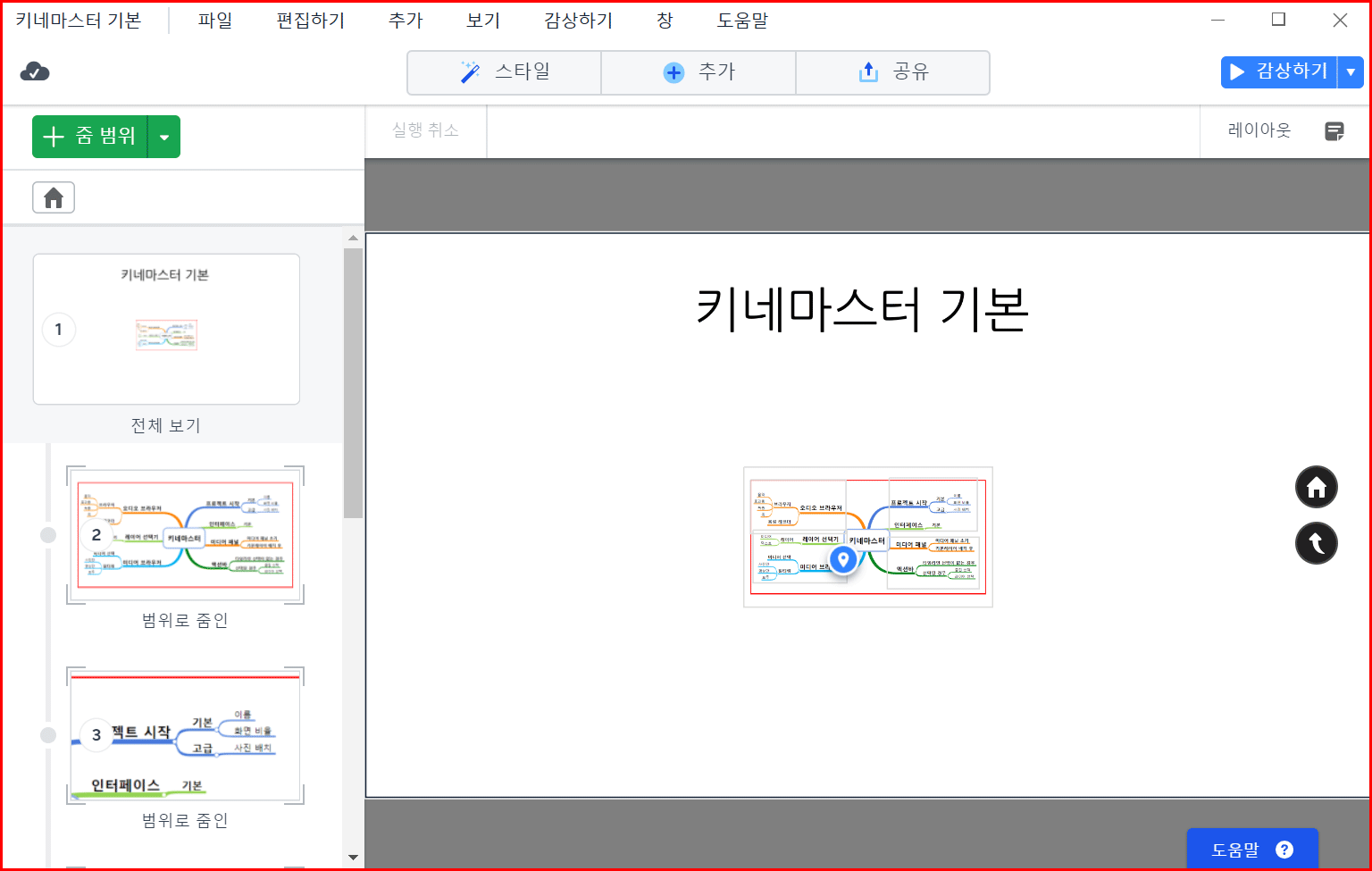
Task: Click the home icon in sidebar
Action: point(54,197)
